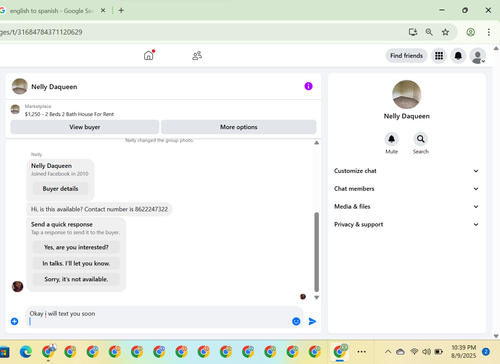The width and height of the screenshot is (500, 364).
Task: Click the battery tray icon
Action: coord(439,352)
